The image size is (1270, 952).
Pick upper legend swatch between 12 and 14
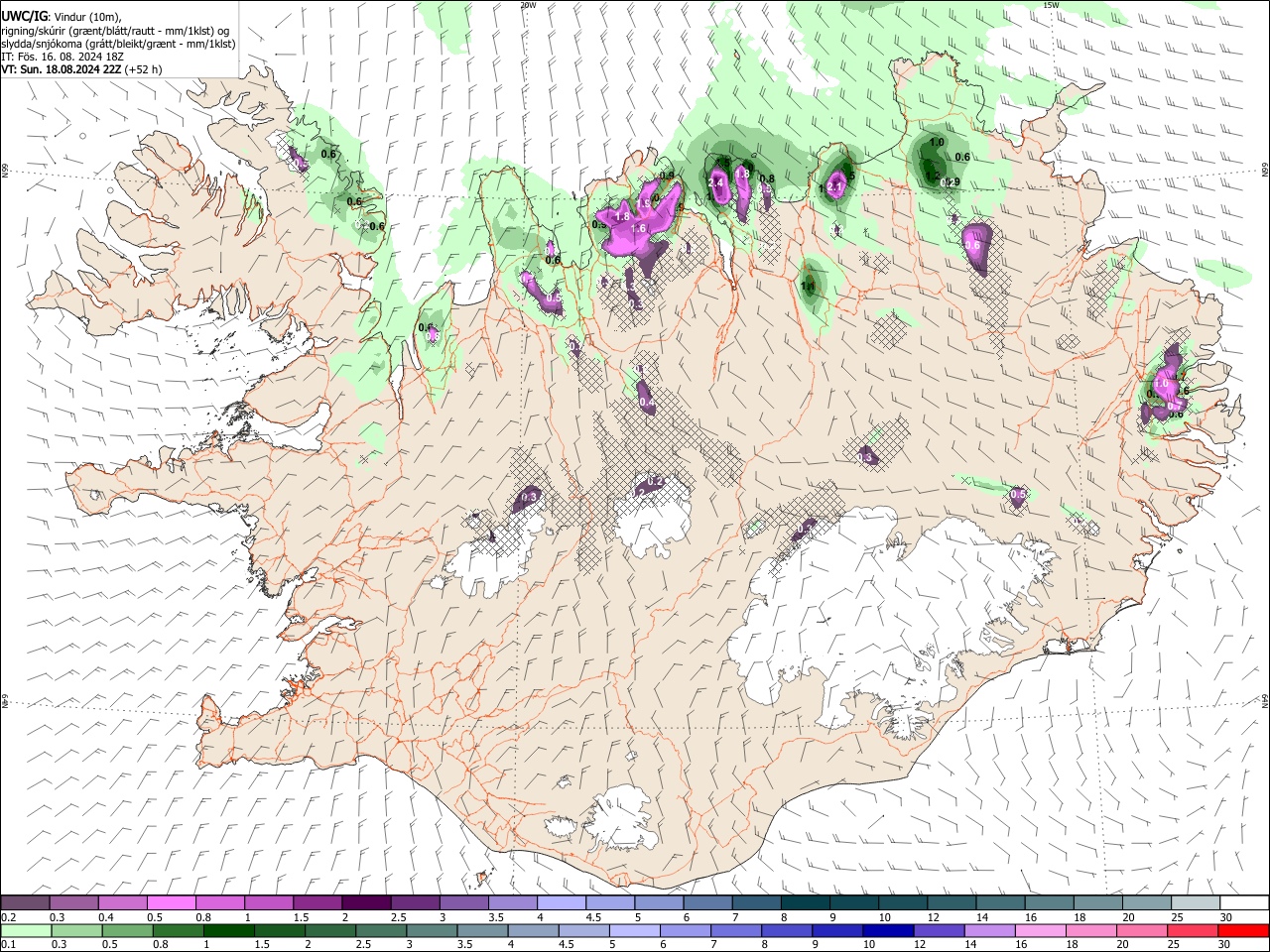(952, 902)
